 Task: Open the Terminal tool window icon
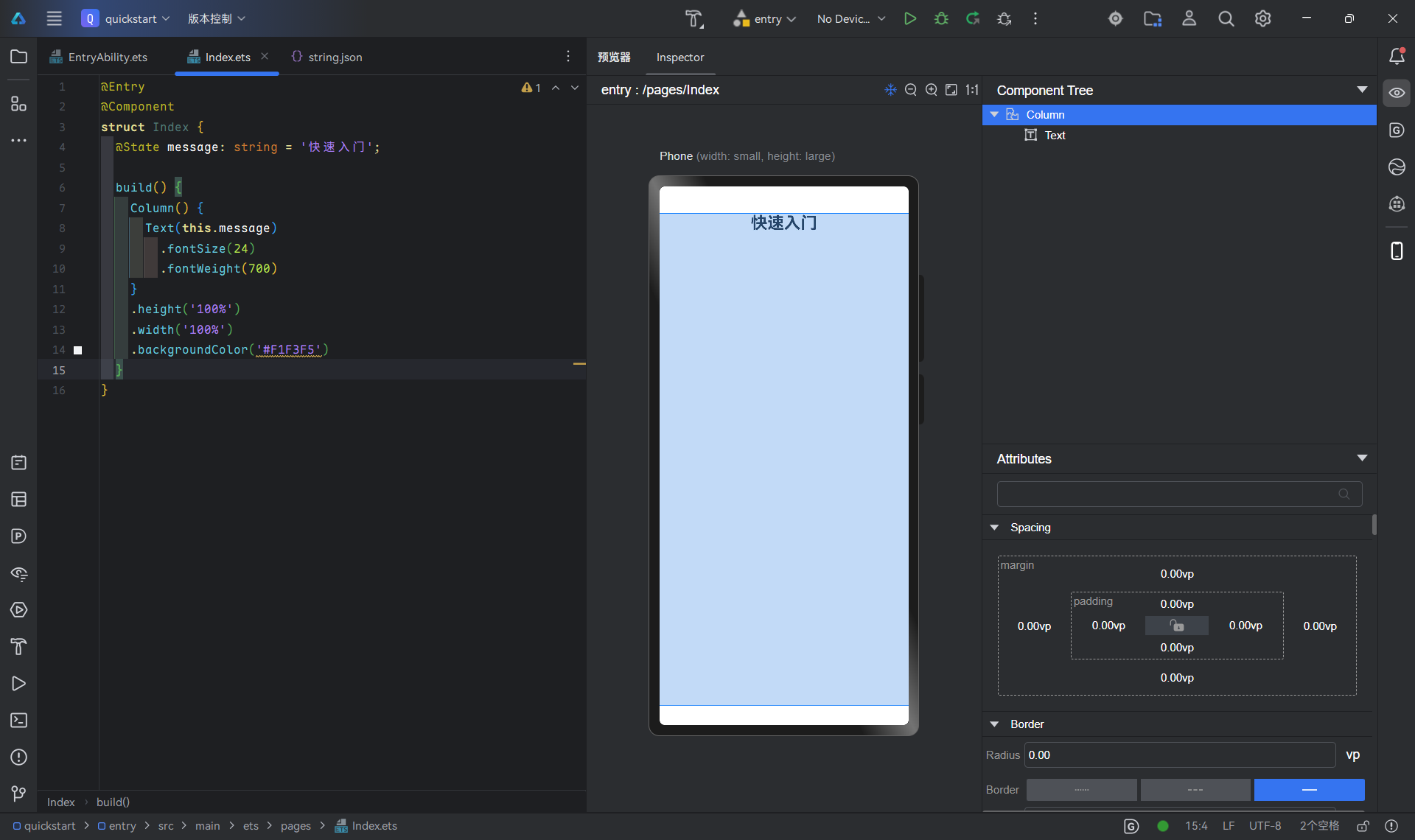19,720
